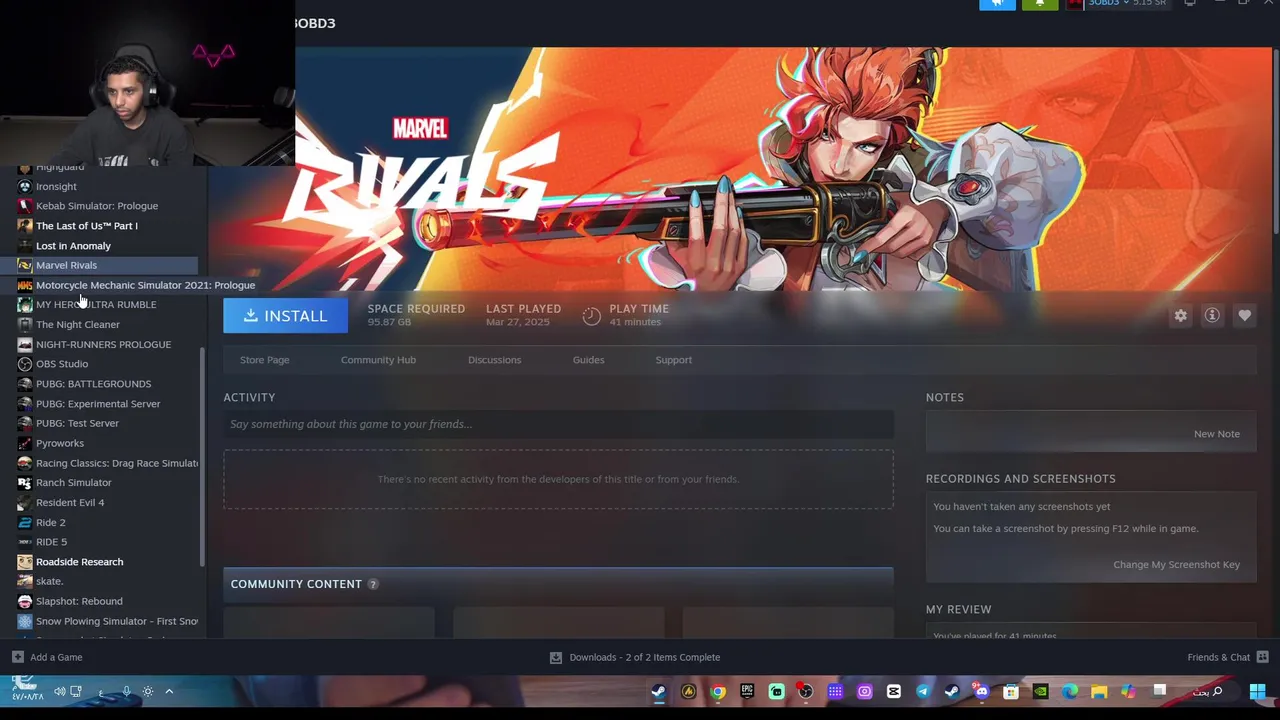Viewport: 1280px width, 720px height.
Task: Click the blue INSTALL button
Action: click(x=285, y=316)
